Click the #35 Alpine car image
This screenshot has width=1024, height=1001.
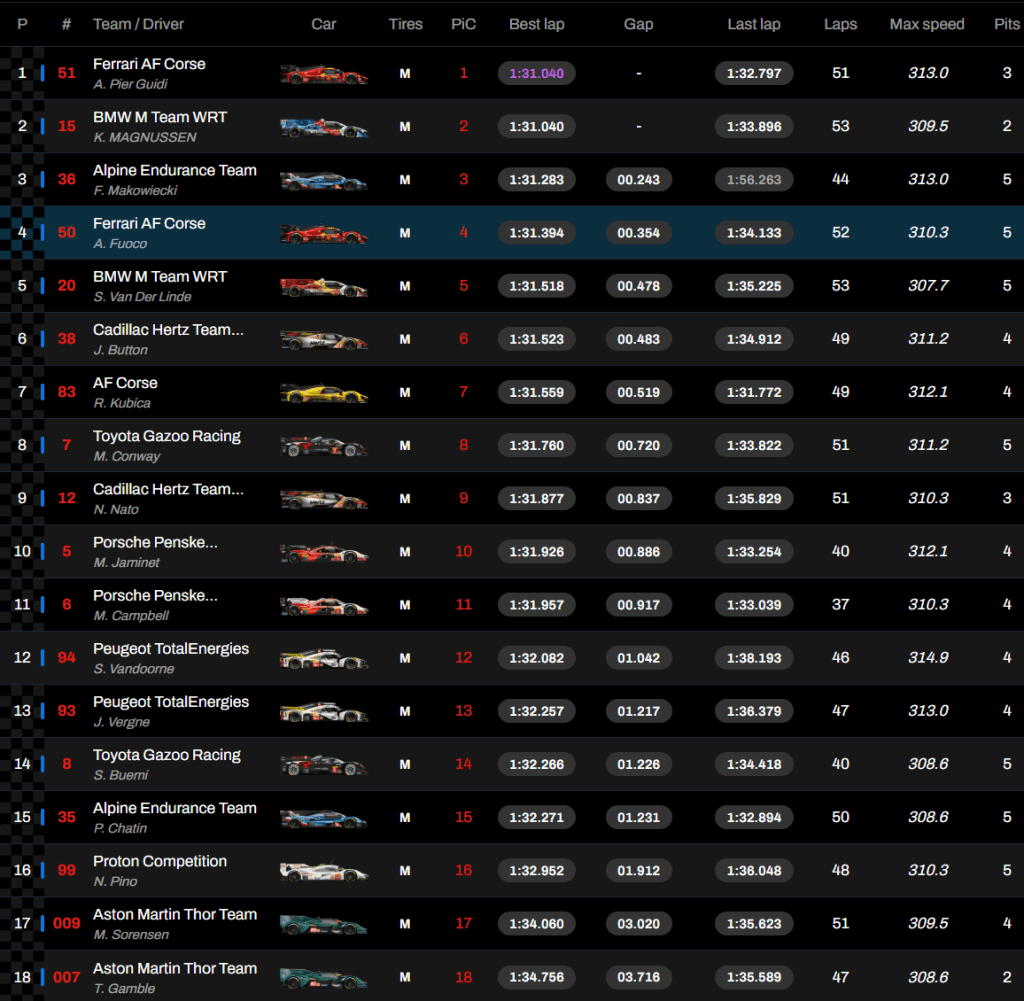324,818
